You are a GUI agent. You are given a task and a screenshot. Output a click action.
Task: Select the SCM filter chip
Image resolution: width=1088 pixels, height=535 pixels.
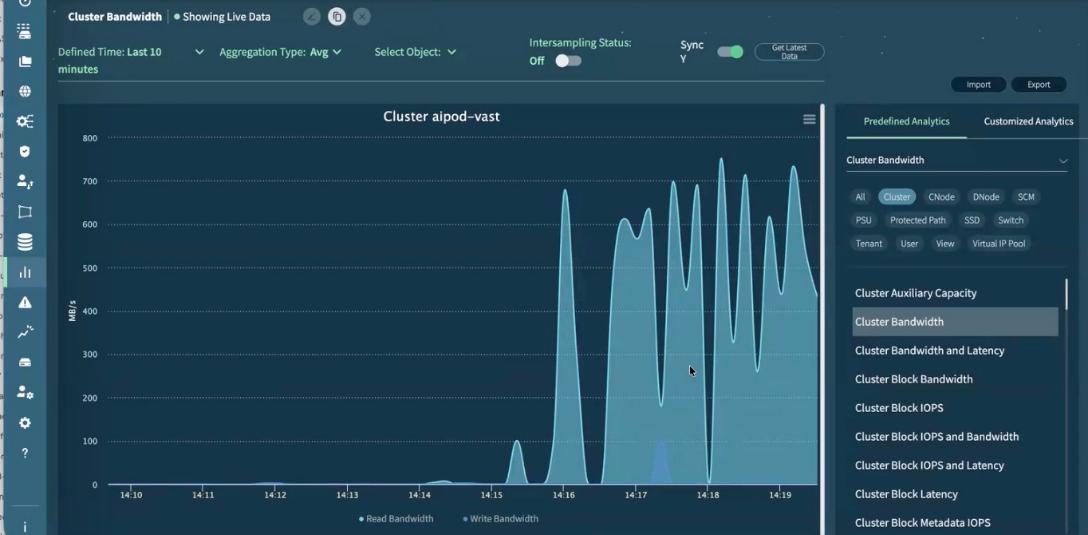pyautogui.click(x=1026, y=197)
